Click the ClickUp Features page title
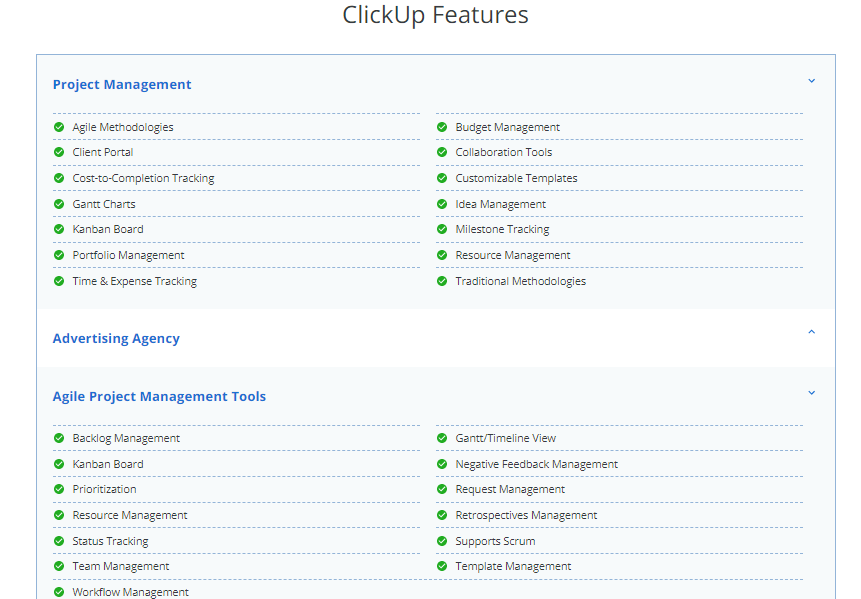The image size is (861, 599). click(x=435, y=15)
